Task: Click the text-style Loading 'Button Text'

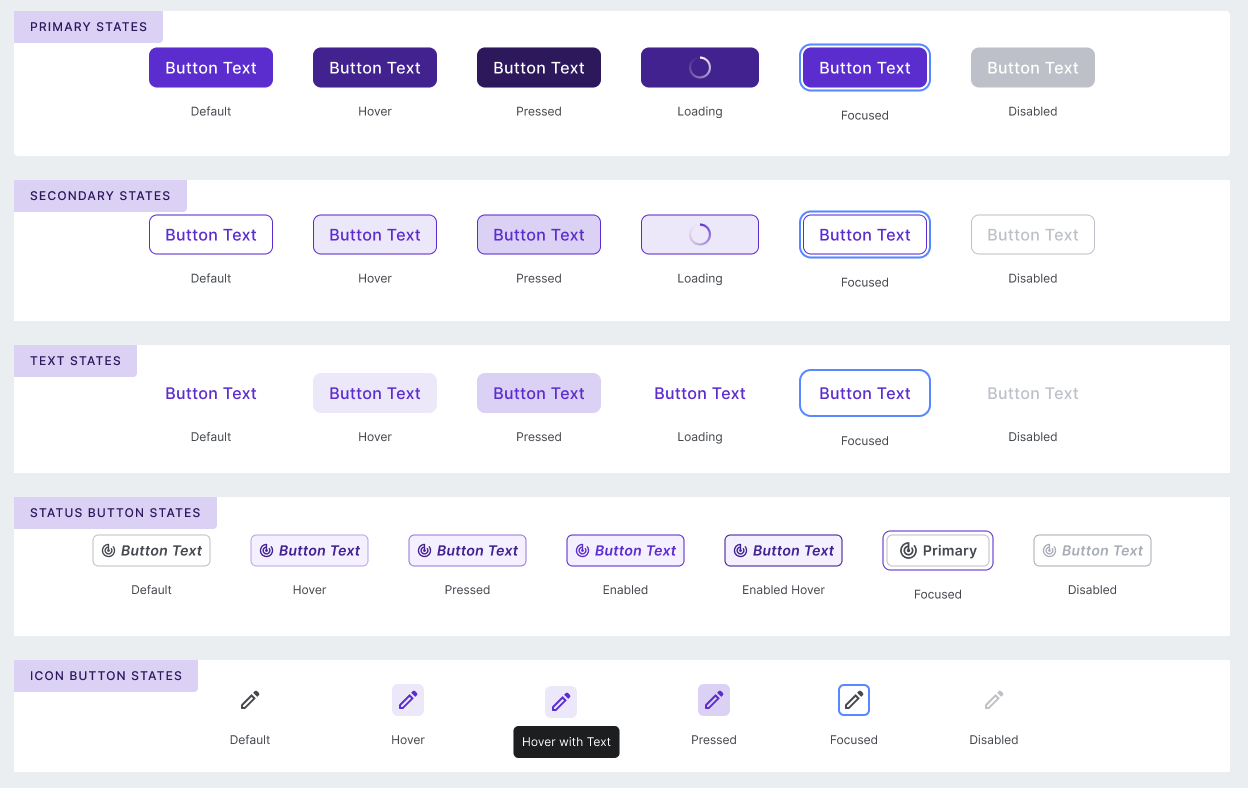Action: [x=700, y=393]
